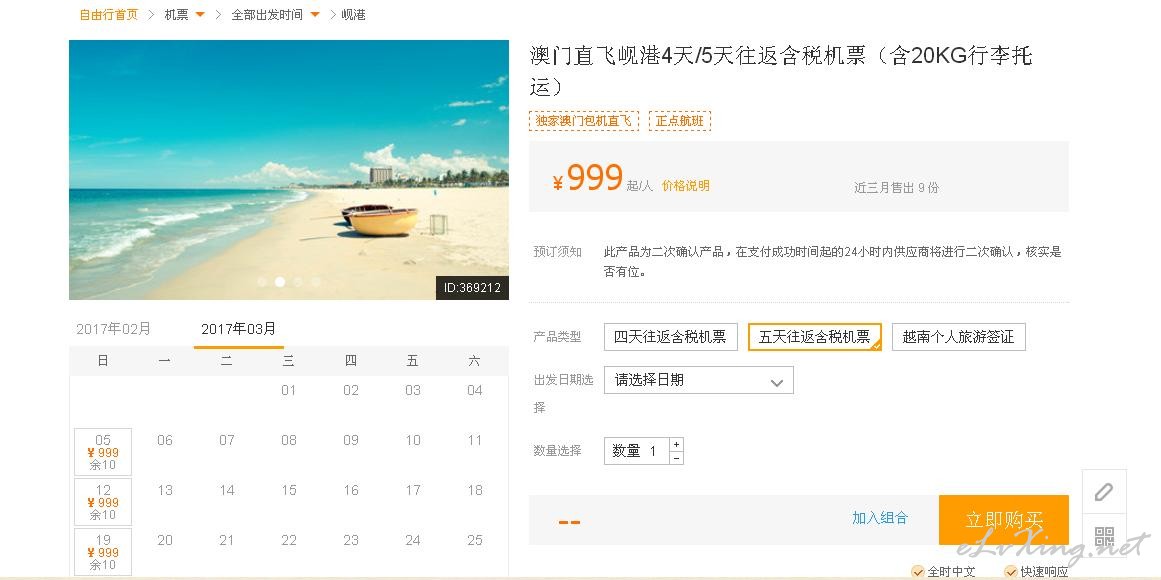Screen dimensions: 1161x580
Task: Pick March 19 with ¥999 price
Action: pyautogui.click(x=103, y=552)
